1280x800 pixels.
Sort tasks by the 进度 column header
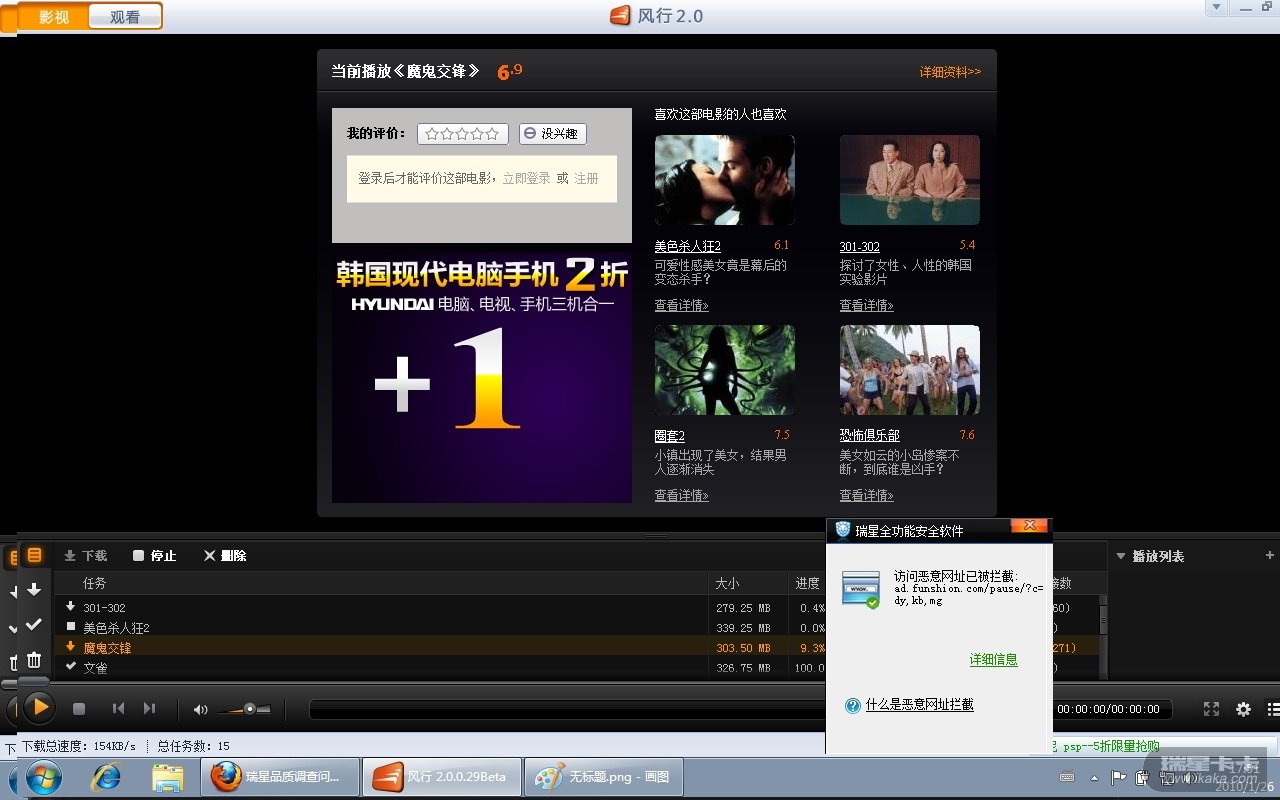808,583
